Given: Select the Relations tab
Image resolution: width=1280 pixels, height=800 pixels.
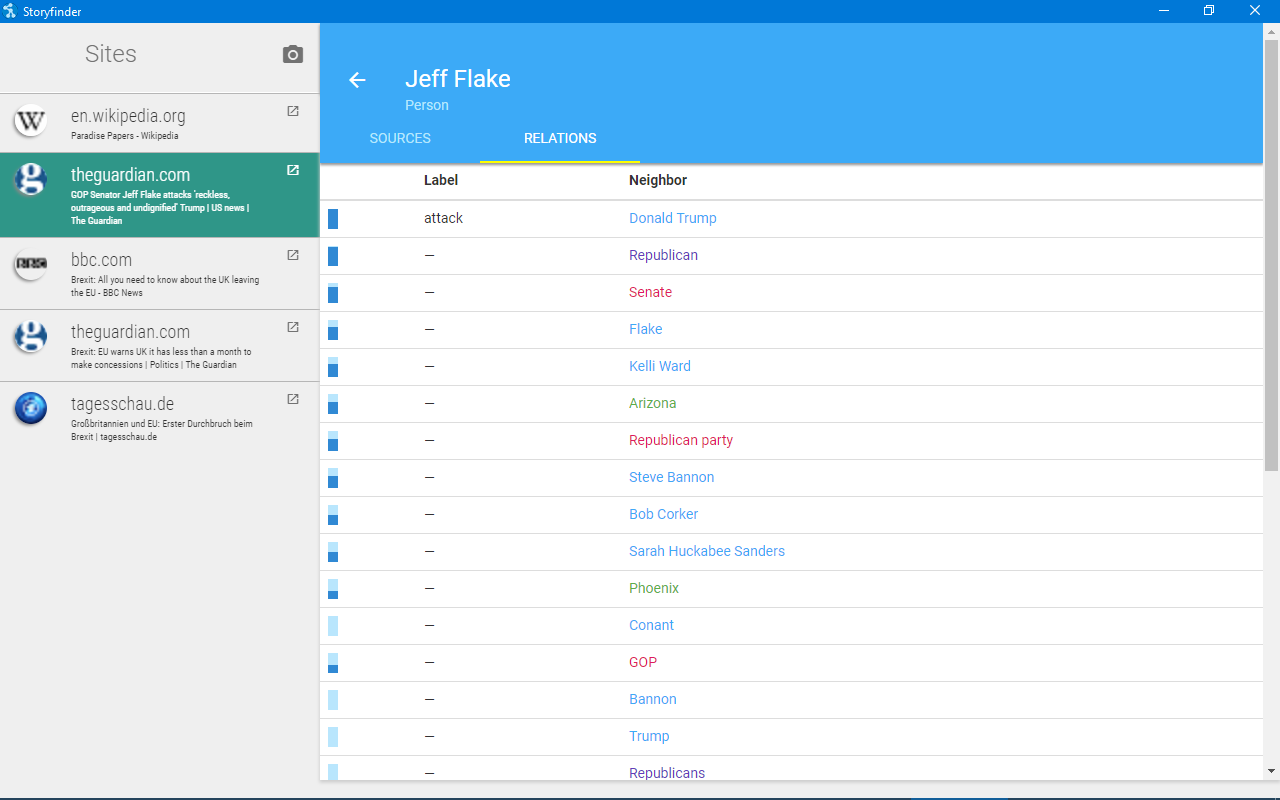Looking at the screenshot, I should (560, 138).
